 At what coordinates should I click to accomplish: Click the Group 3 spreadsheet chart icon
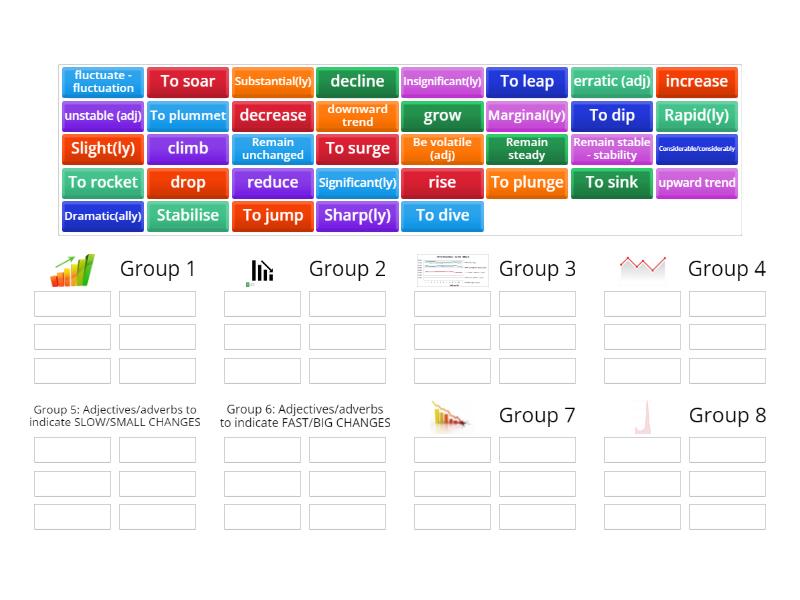452,267
